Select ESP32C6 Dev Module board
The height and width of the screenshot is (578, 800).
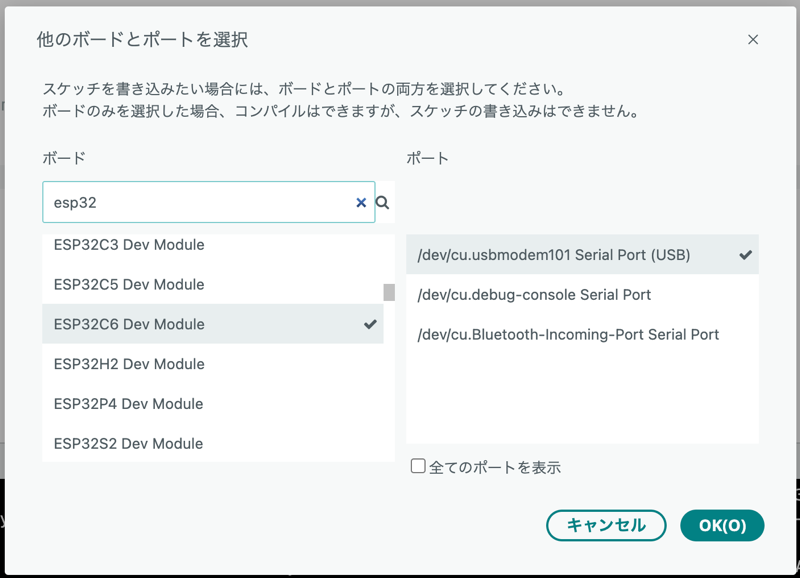click(213, 324)
